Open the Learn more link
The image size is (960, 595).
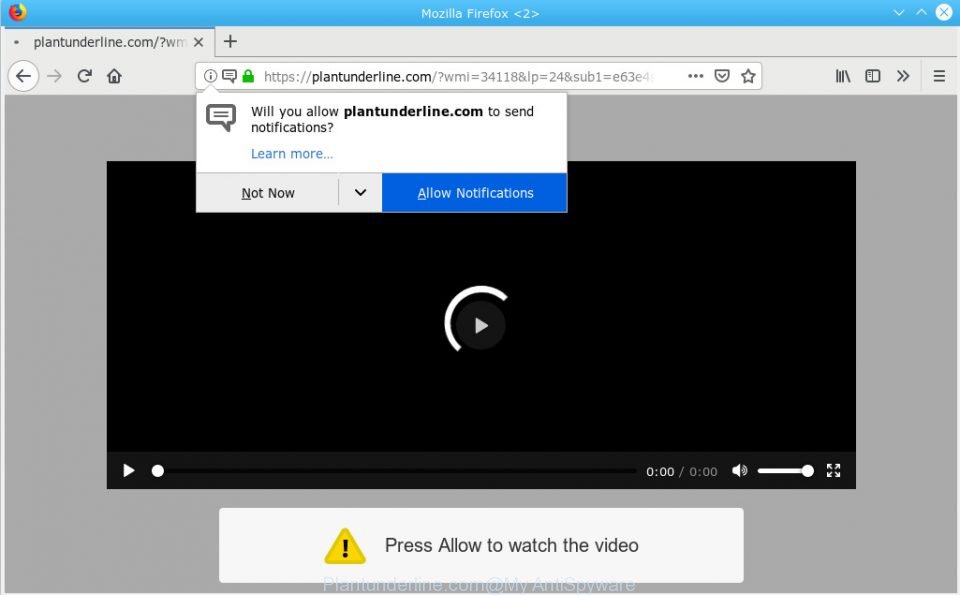coord(292,154)
